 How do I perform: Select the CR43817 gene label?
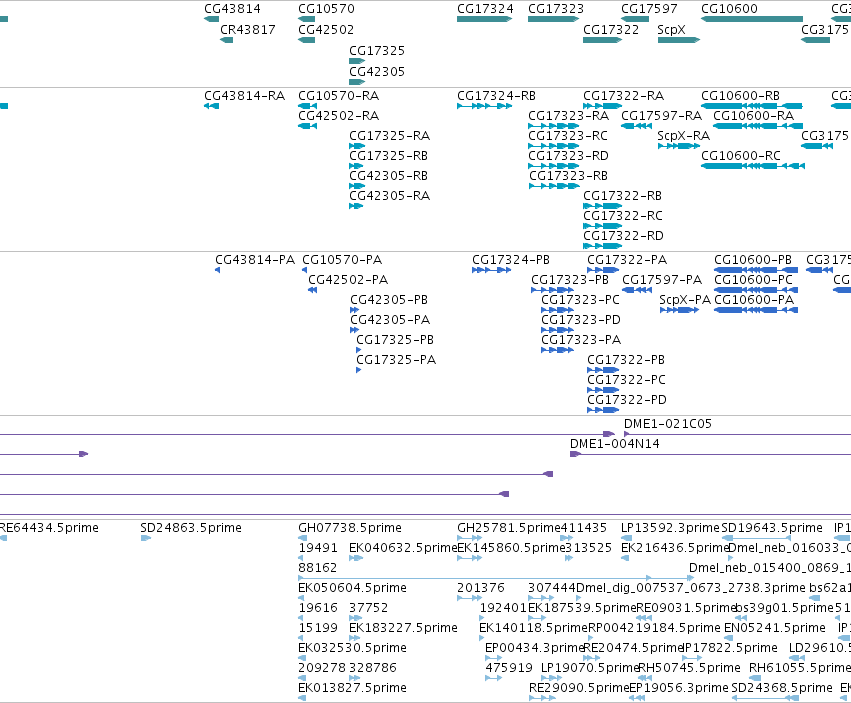(247, 29)
